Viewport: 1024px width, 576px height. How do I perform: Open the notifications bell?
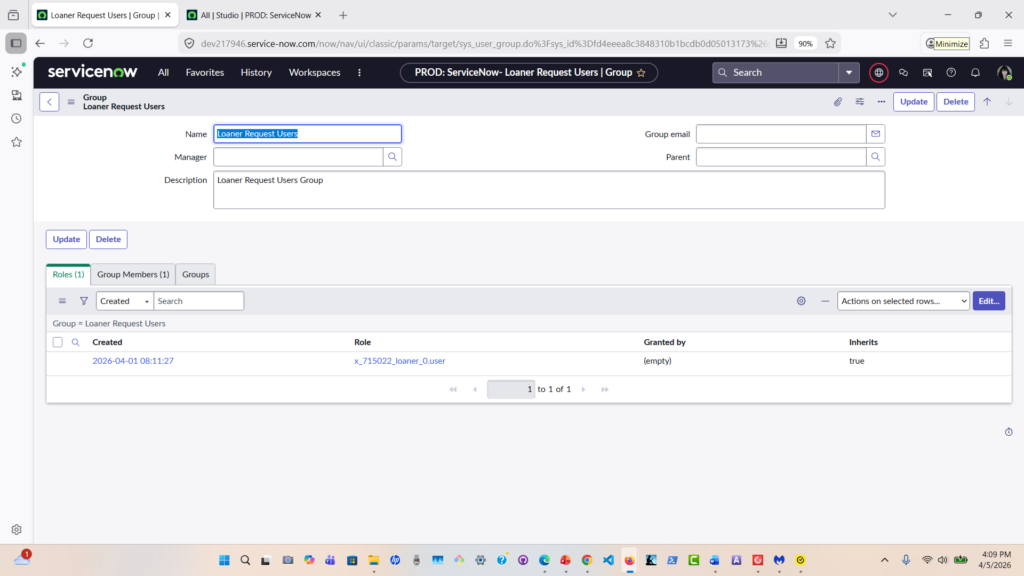975,73
